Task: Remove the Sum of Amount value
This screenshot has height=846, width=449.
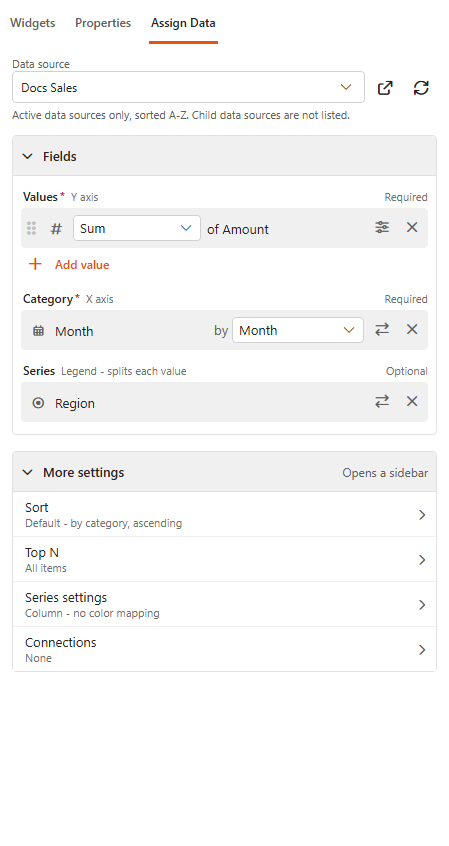Action: [412, 228]
